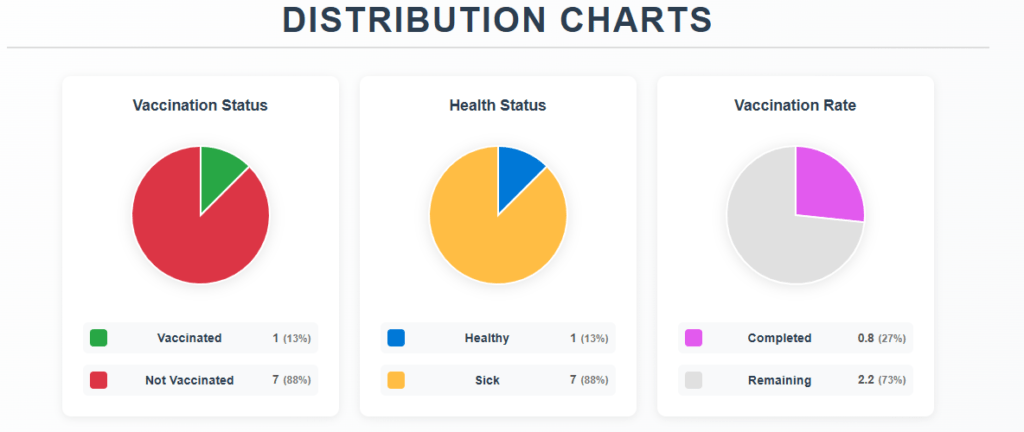1024x432 pixels.
Task: Click the Remaining legend label
Action: coord(780,380)
